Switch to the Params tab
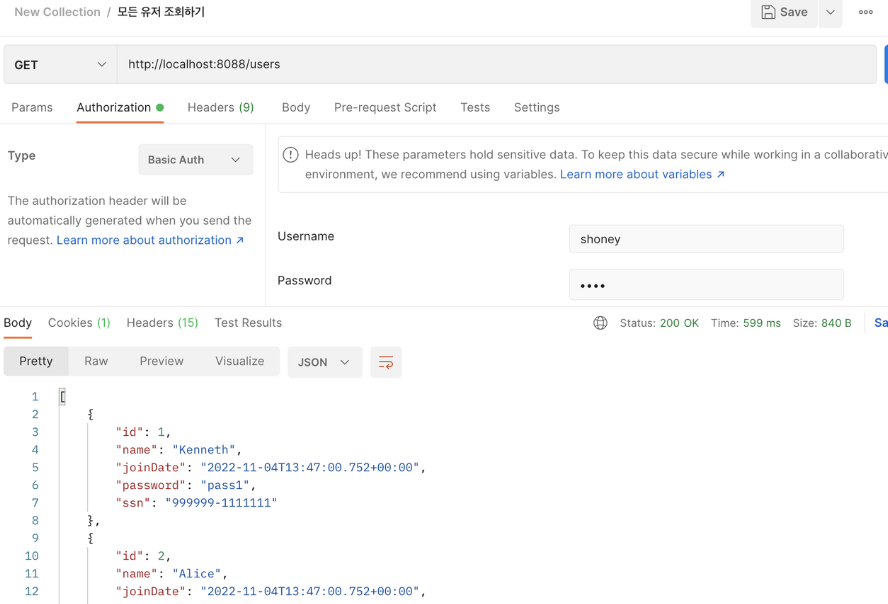 (32, 108)
